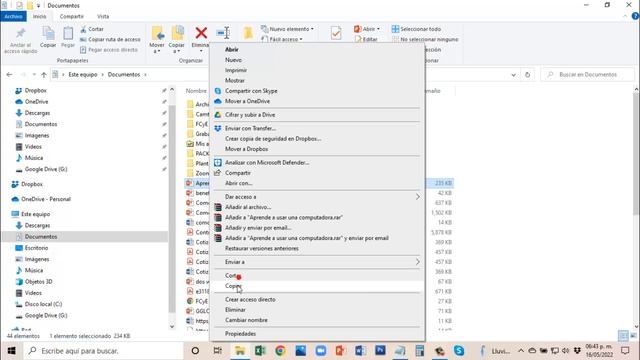Click the navigation pane scroll down arrow
The image size is (640, 360).
pos(172,326)
